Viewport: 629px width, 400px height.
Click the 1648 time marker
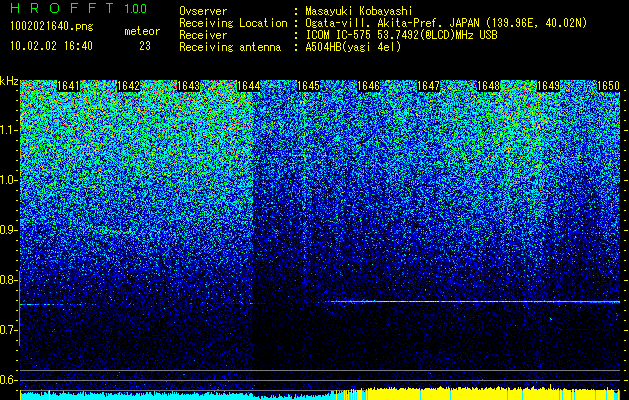489,86
